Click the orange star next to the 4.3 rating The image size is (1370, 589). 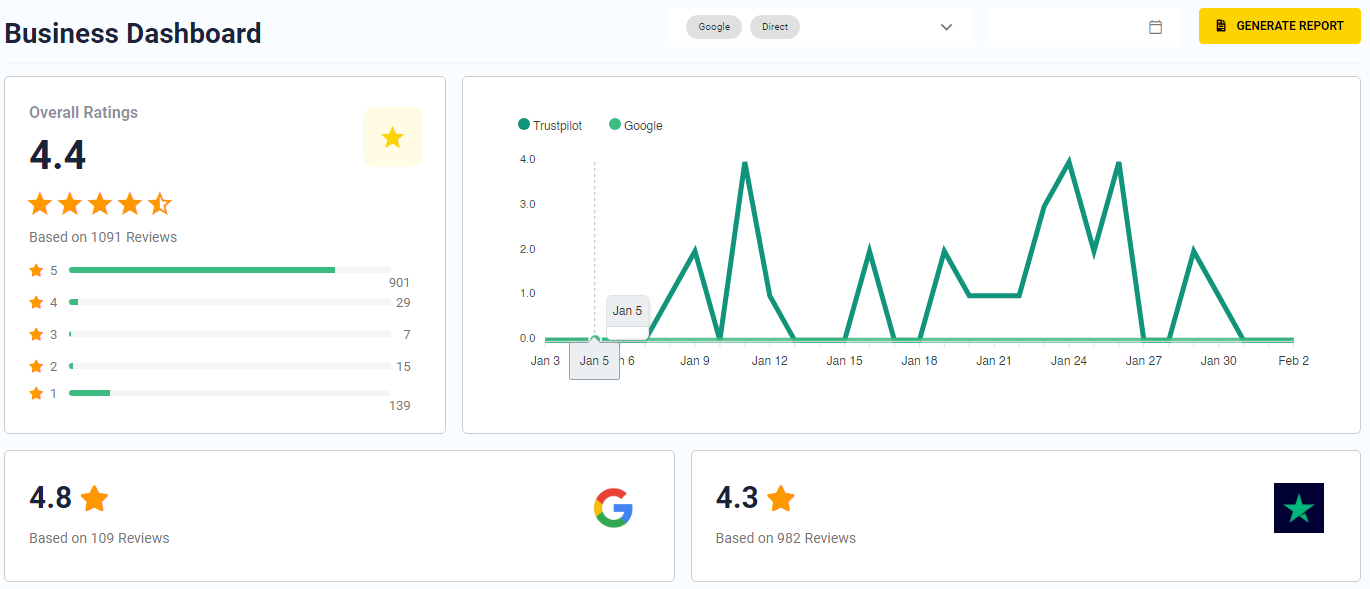(782, 497)
